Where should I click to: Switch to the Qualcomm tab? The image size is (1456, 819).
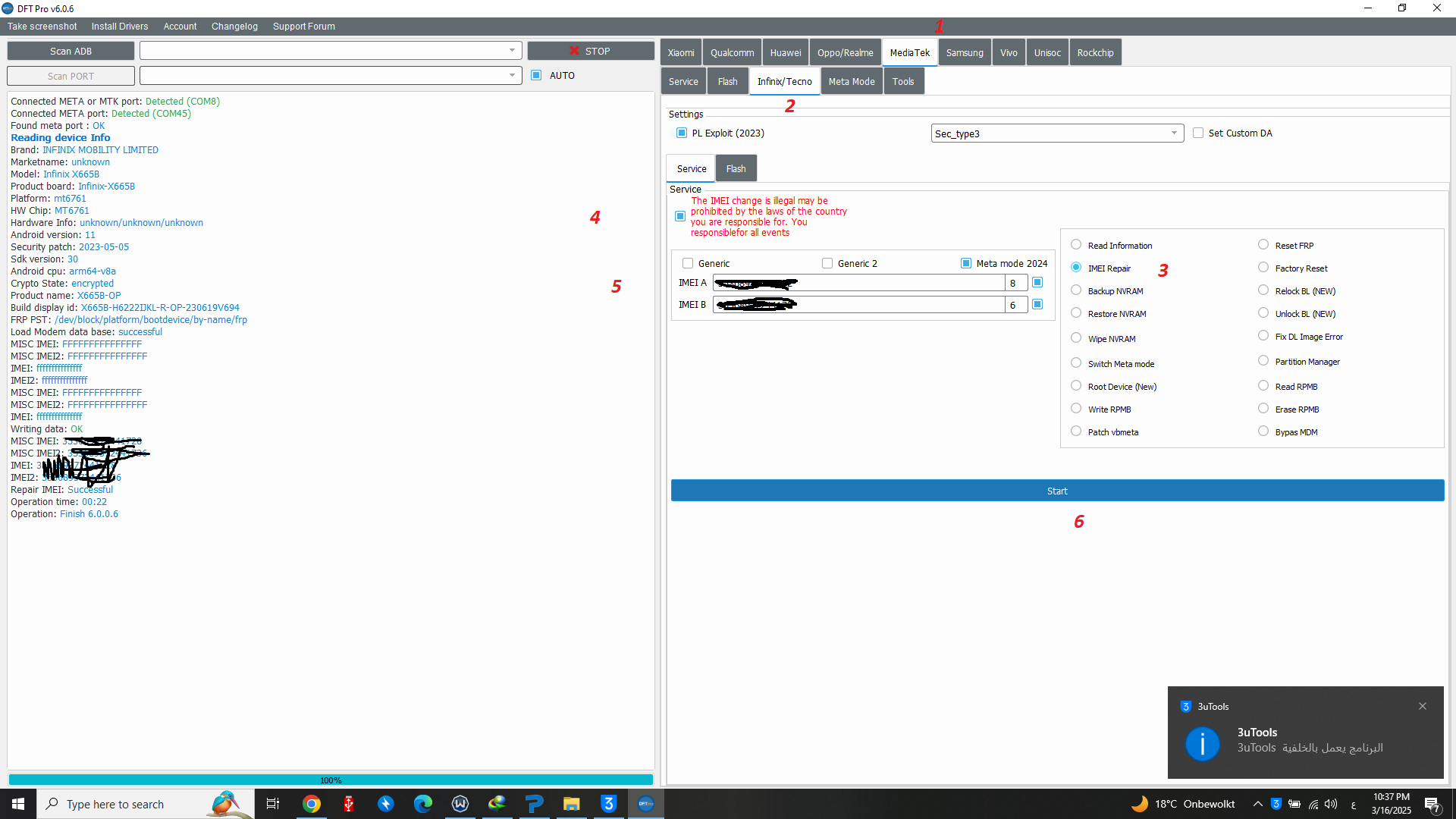point(732,52)
